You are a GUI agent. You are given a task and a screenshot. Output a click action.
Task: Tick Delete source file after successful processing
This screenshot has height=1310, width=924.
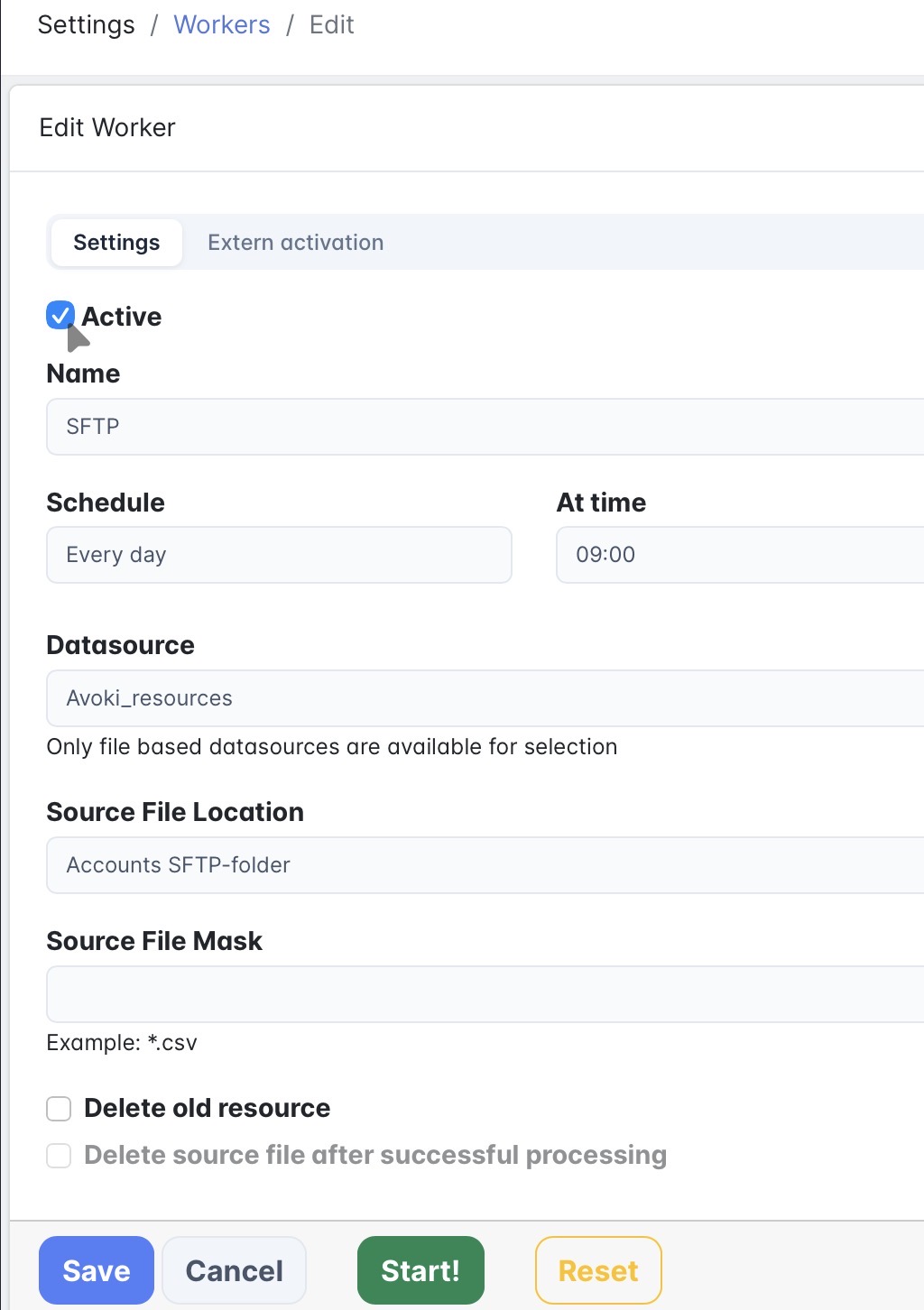click(59, 1156)
